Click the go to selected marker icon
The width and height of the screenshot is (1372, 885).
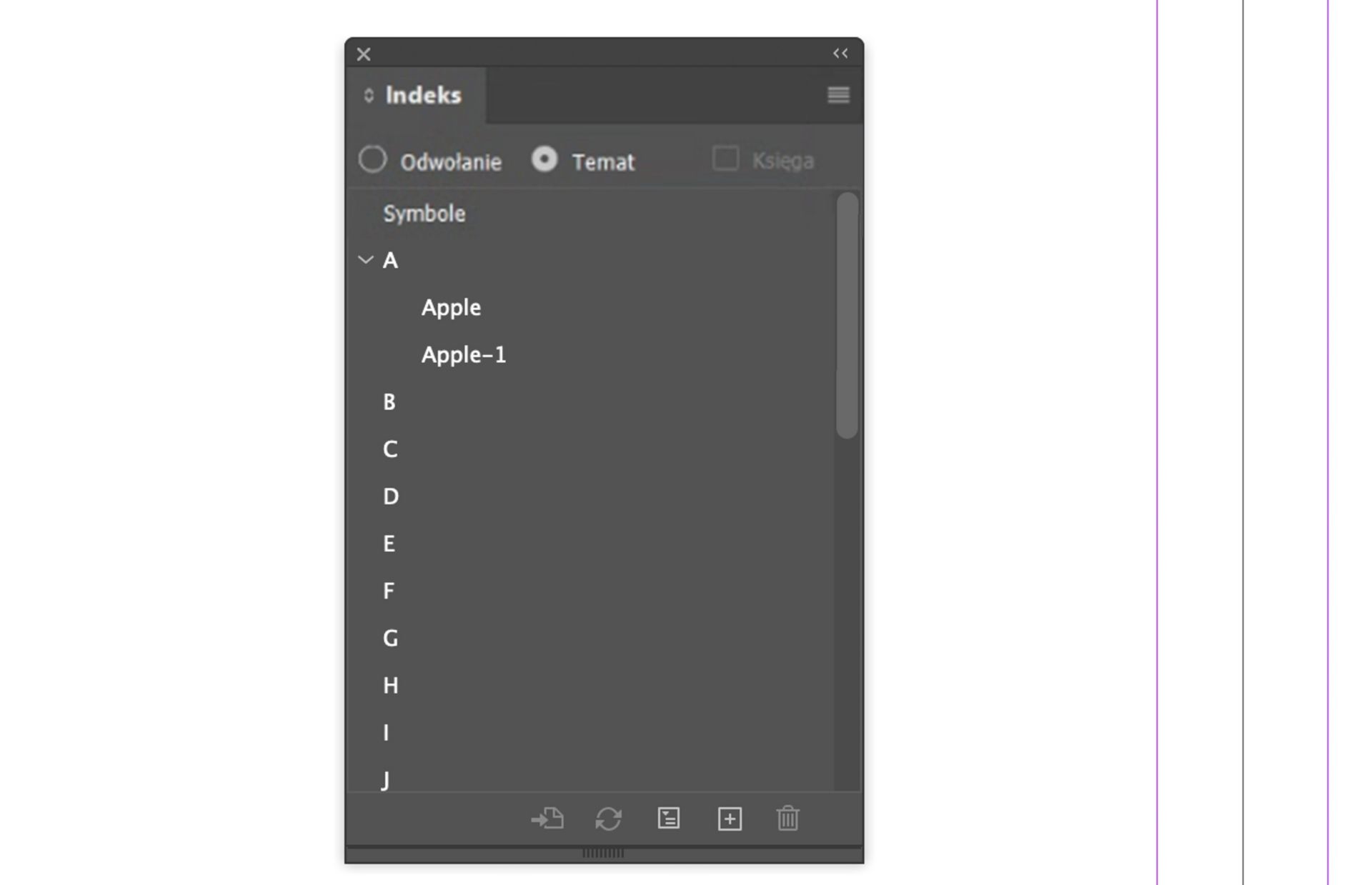pos(547,819)
